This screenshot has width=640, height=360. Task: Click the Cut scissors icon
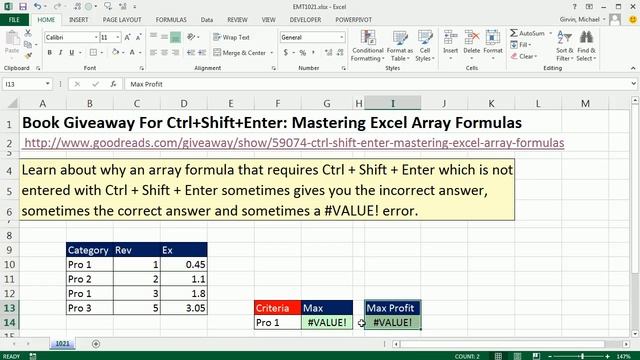tap(28, 33)
